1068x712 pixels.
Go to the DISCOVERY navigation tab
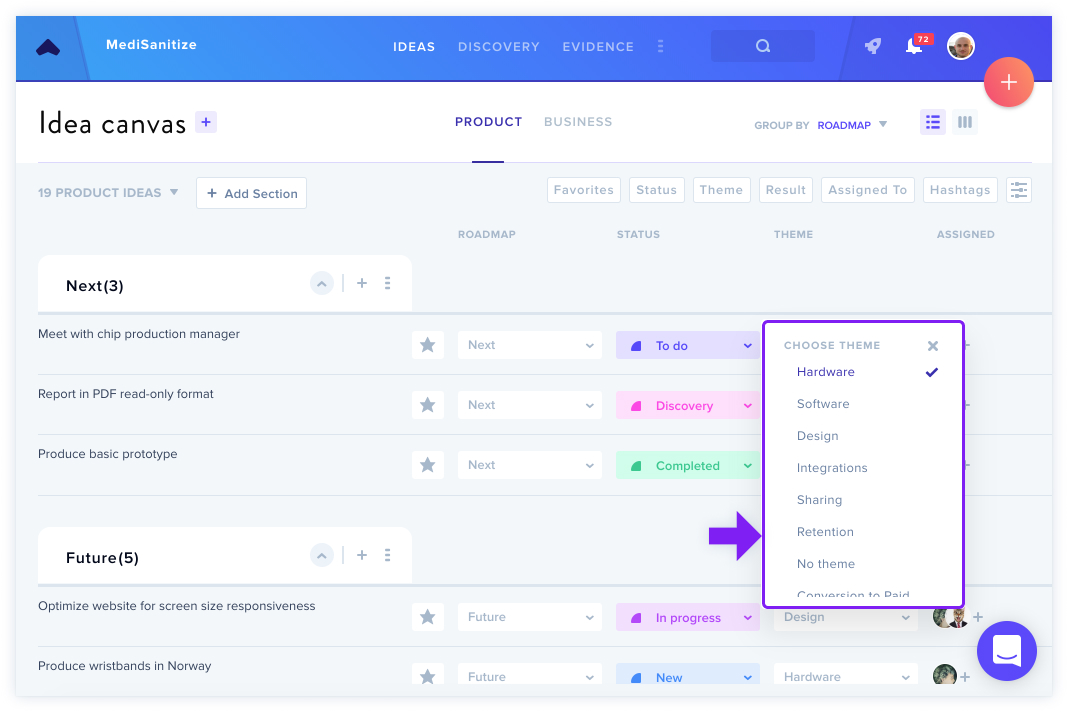pos(499,46)
